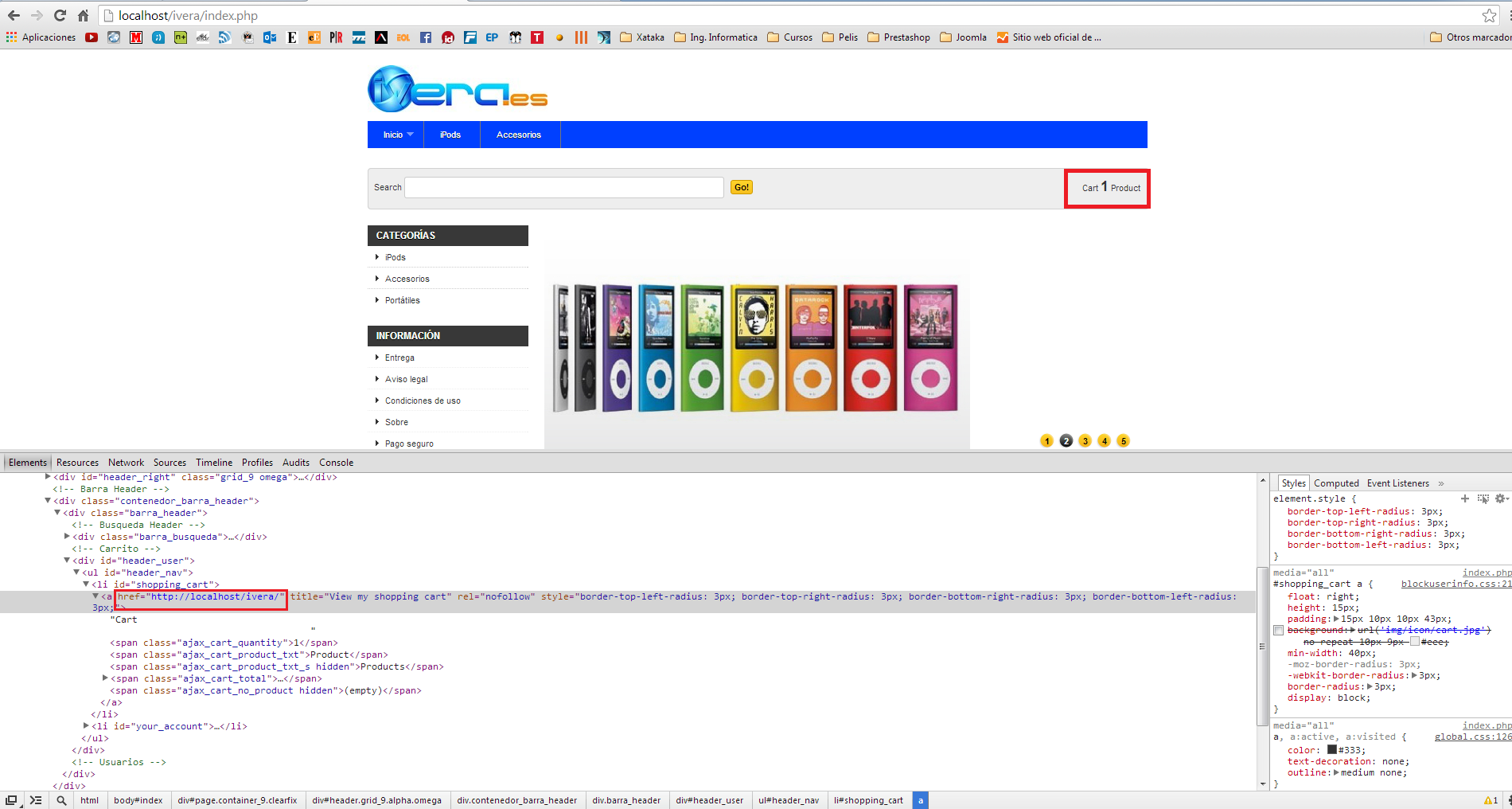Image resolution: width=1512 pixels, height=809 pixels.
Task: Open the EP bookmark icon
Action: (x=493, y=37)
